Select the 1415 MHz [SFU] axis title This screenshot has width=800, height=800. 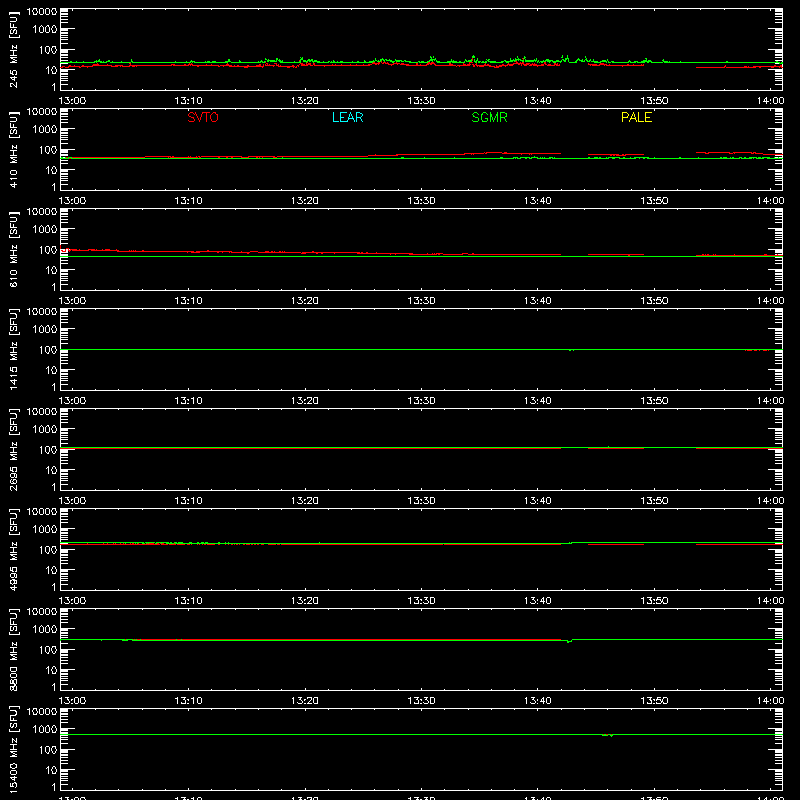[13, 349]
